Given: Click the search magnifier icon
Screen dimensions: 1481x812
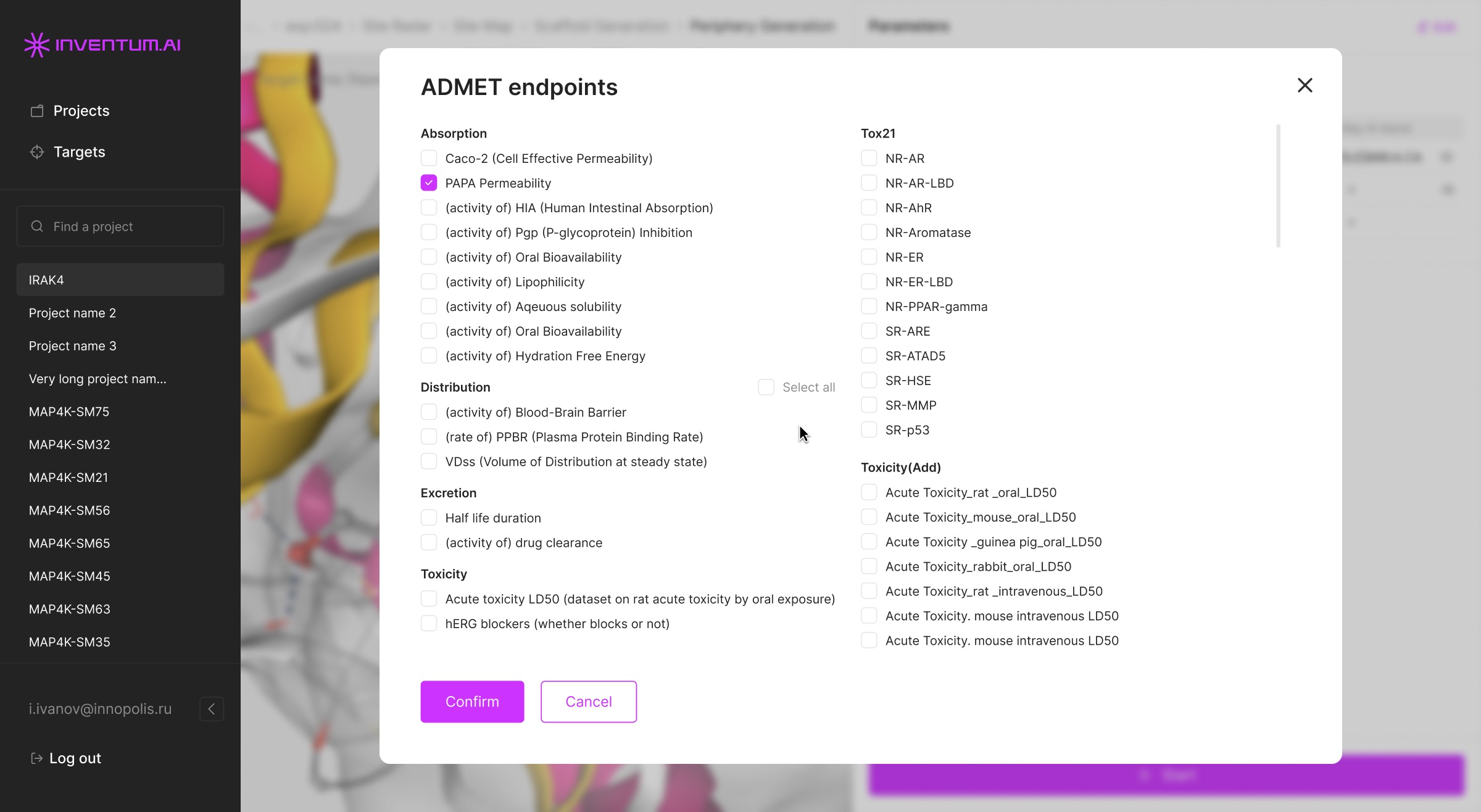Looking at the screenshot, I should click(37, 226).
